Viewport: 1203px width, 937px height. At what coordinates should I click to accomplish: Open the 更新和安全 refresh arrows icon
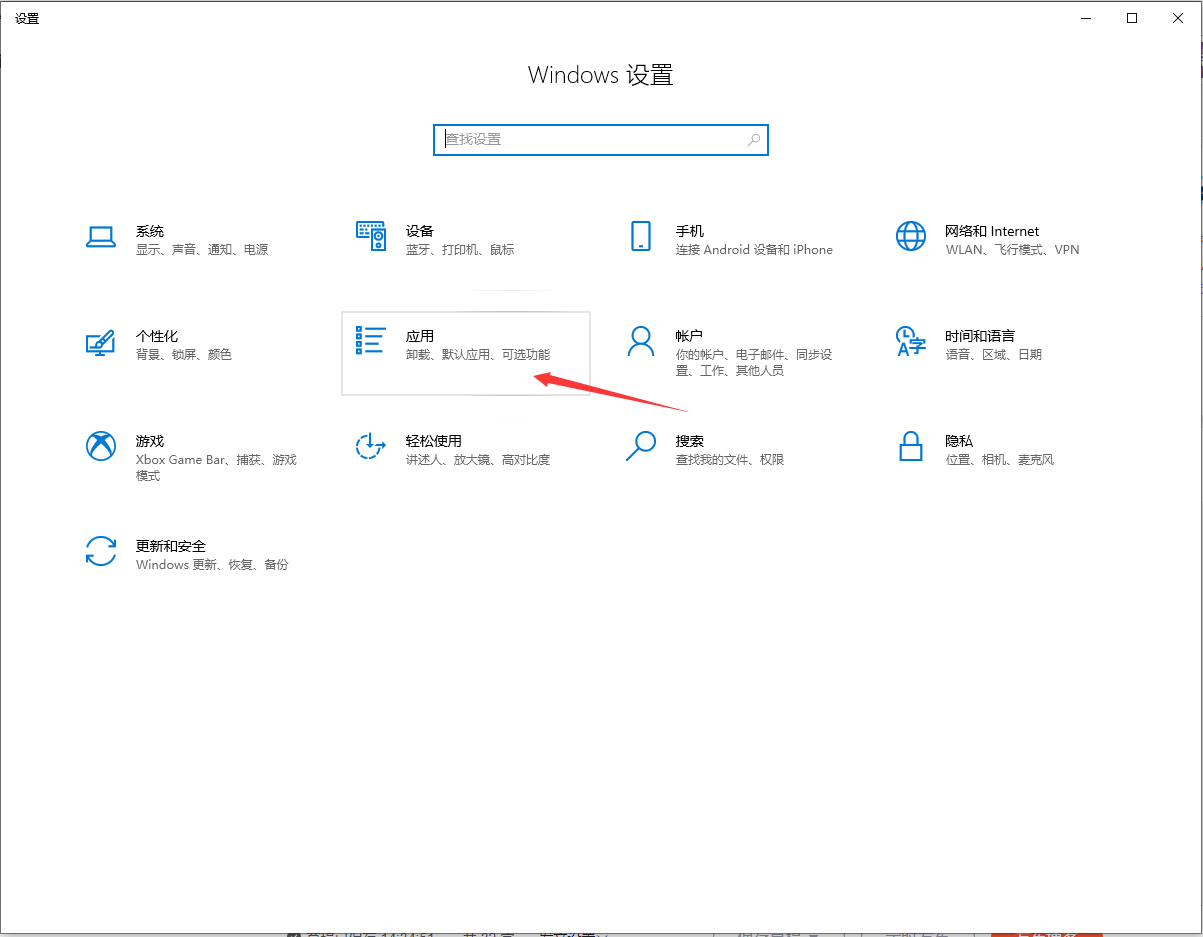[x=101, y=551]
